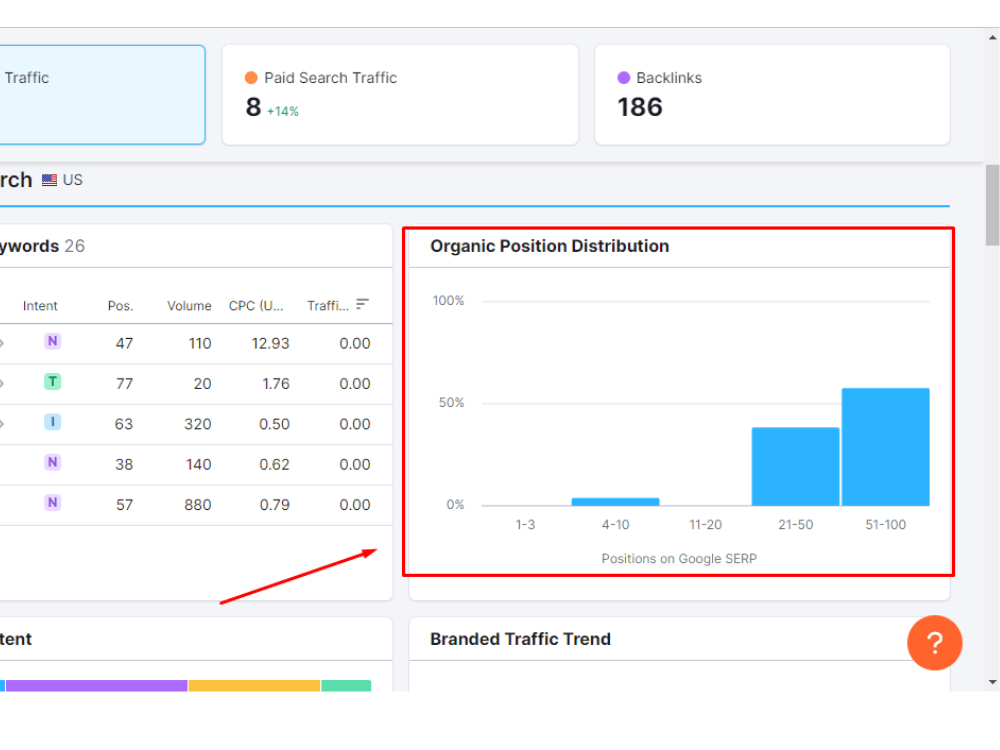Click the page vertical scrollbar thumb
Screen dimensions: 1000x750
point(992,205)
